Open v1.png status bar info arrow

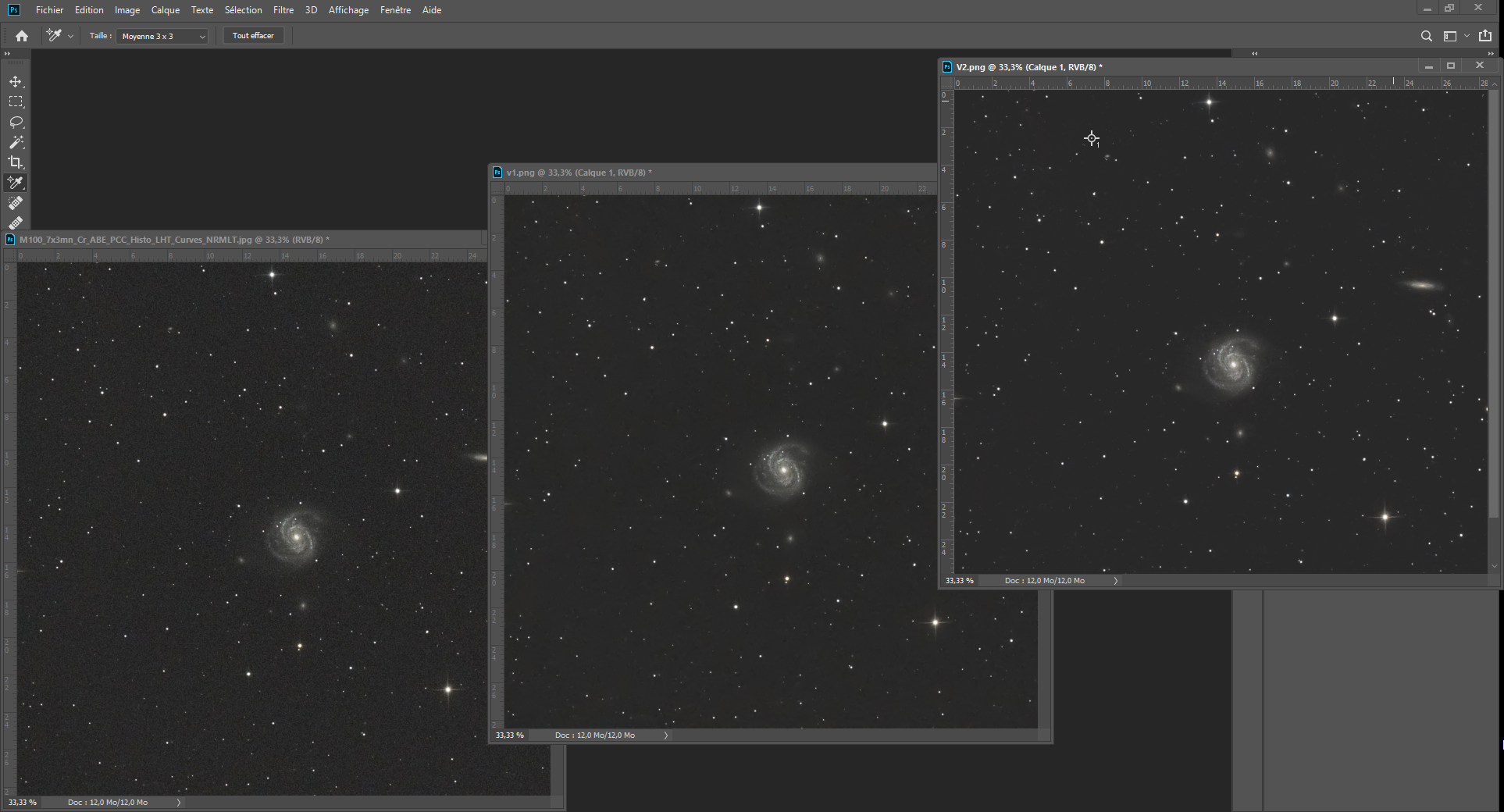tap(666, 735)
